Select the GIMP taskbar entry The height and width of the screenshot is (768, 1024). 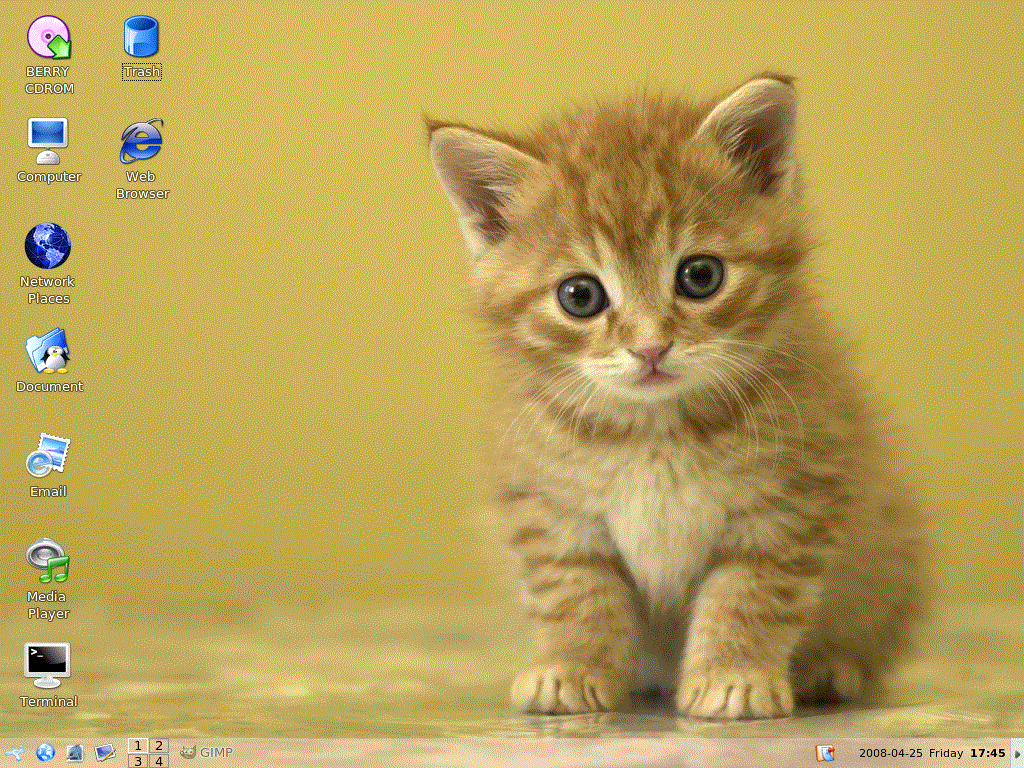point(206,753)
